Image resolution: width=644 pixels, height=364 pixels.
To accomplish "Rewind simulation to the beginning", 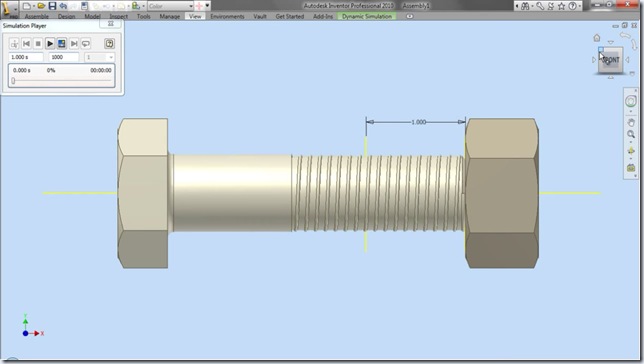I will pyautogui.click(x=26, y=43).
